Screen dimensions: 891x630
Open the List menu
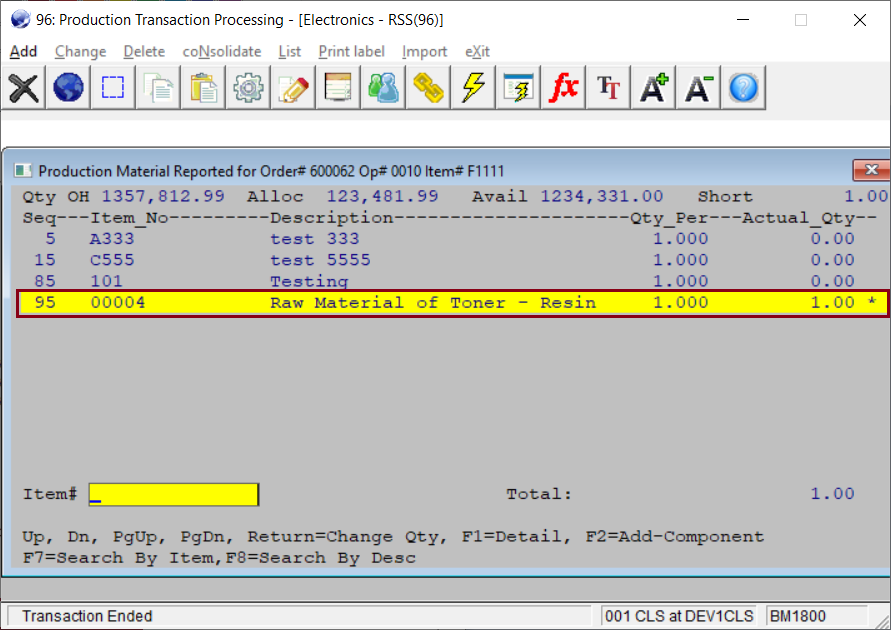[290, 51]
